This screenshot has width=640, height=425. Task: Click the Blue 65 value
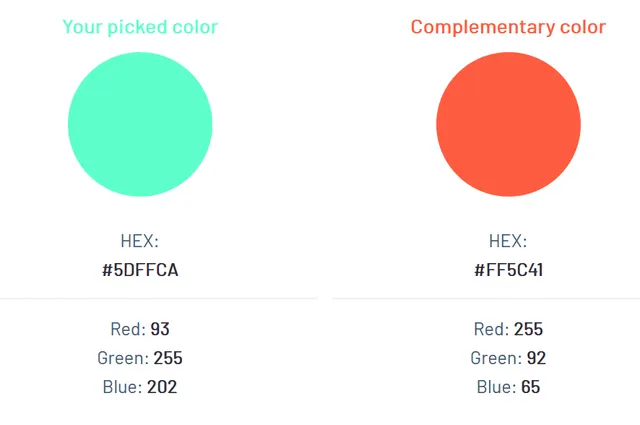(x=531, y=387)
